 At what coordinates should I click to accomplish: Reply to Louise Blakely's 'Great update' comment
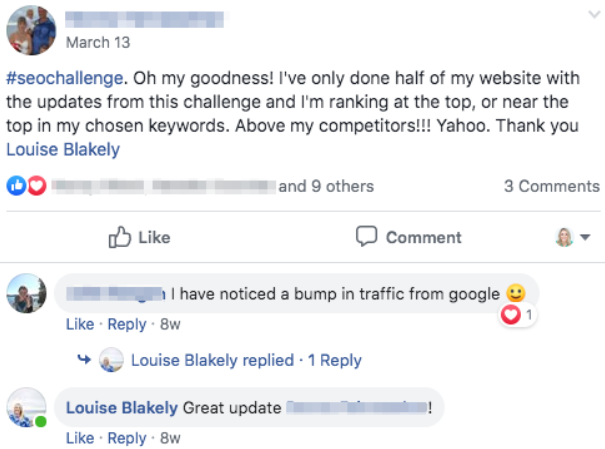[x=127, y=438]
